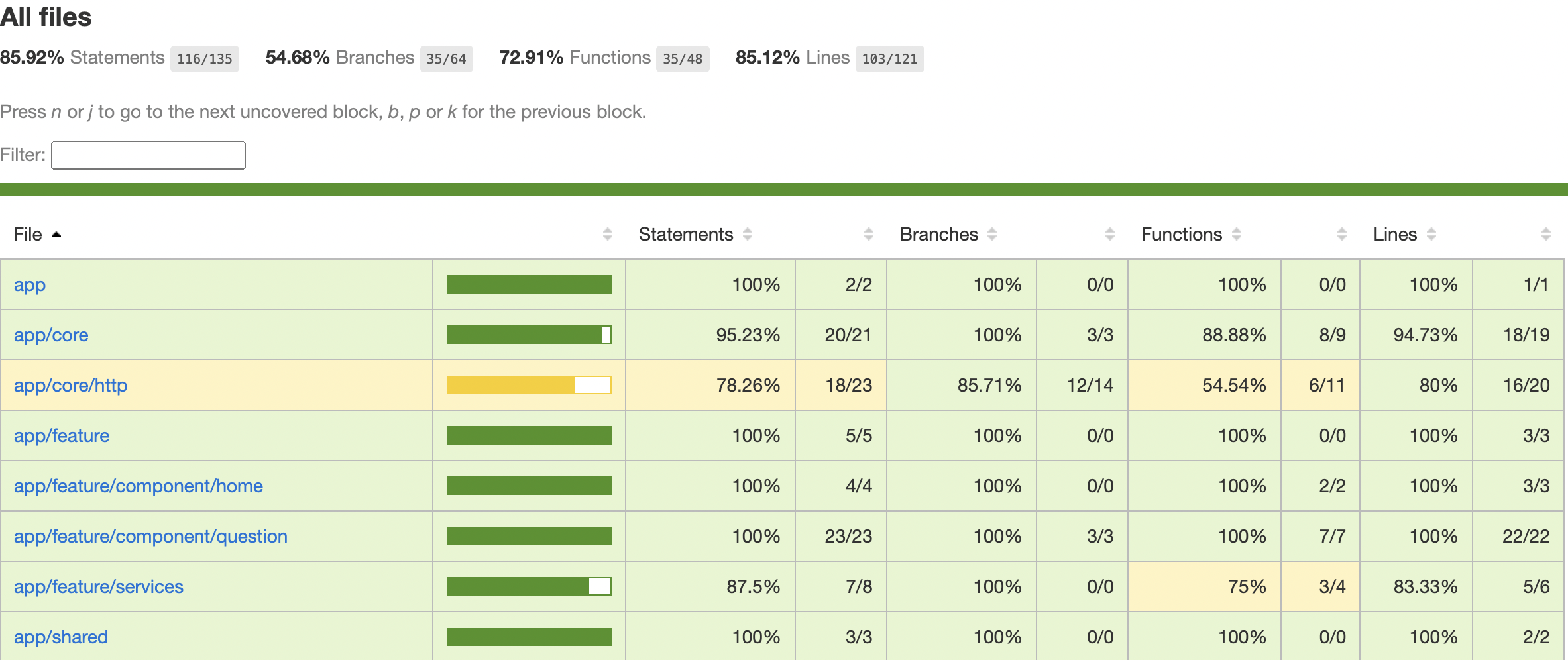Sort by Branches fraction column arrow
Image resolution: width=1568 pixels, height=660 pixels.
pyautogui.click(x=1110, y=234)
